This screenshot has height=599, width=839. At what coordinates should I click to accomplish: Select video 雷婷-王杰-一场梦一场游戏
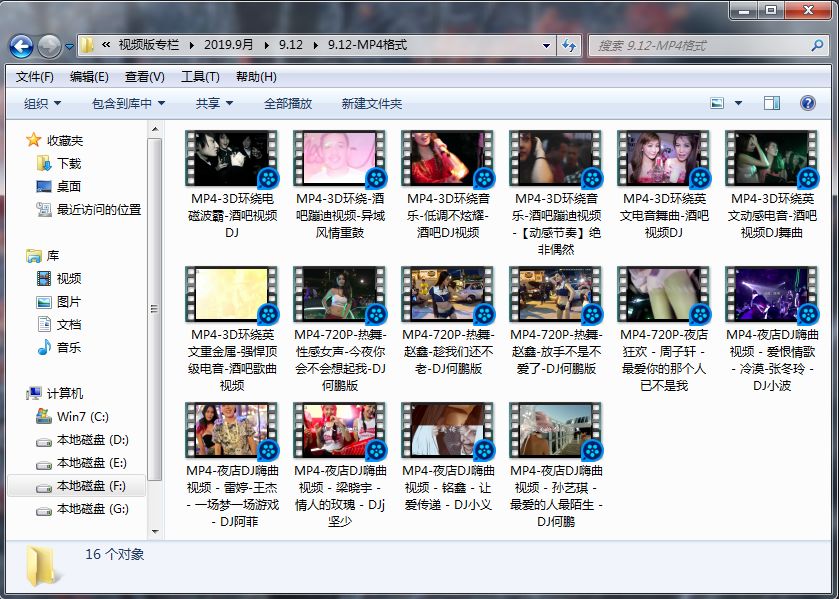point(232,465)
